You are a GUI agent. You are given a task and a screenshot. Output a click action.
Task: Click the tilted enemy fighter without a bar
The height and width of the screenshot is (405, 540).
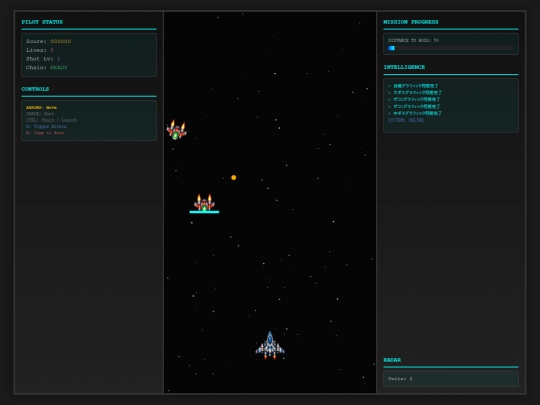click(177, 130)
